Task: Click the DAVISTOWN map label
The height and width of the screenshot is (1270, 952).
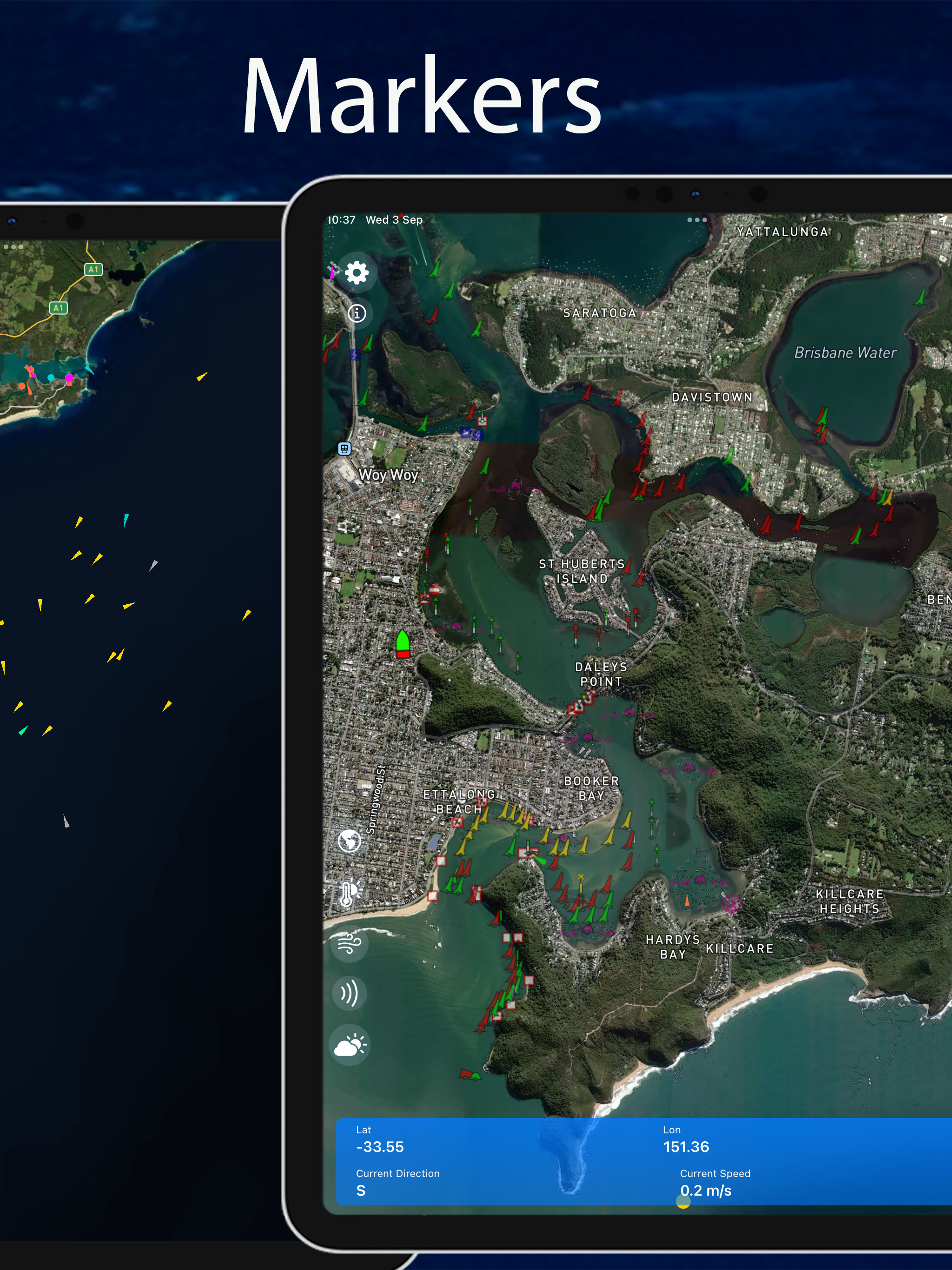Action: 712,397
